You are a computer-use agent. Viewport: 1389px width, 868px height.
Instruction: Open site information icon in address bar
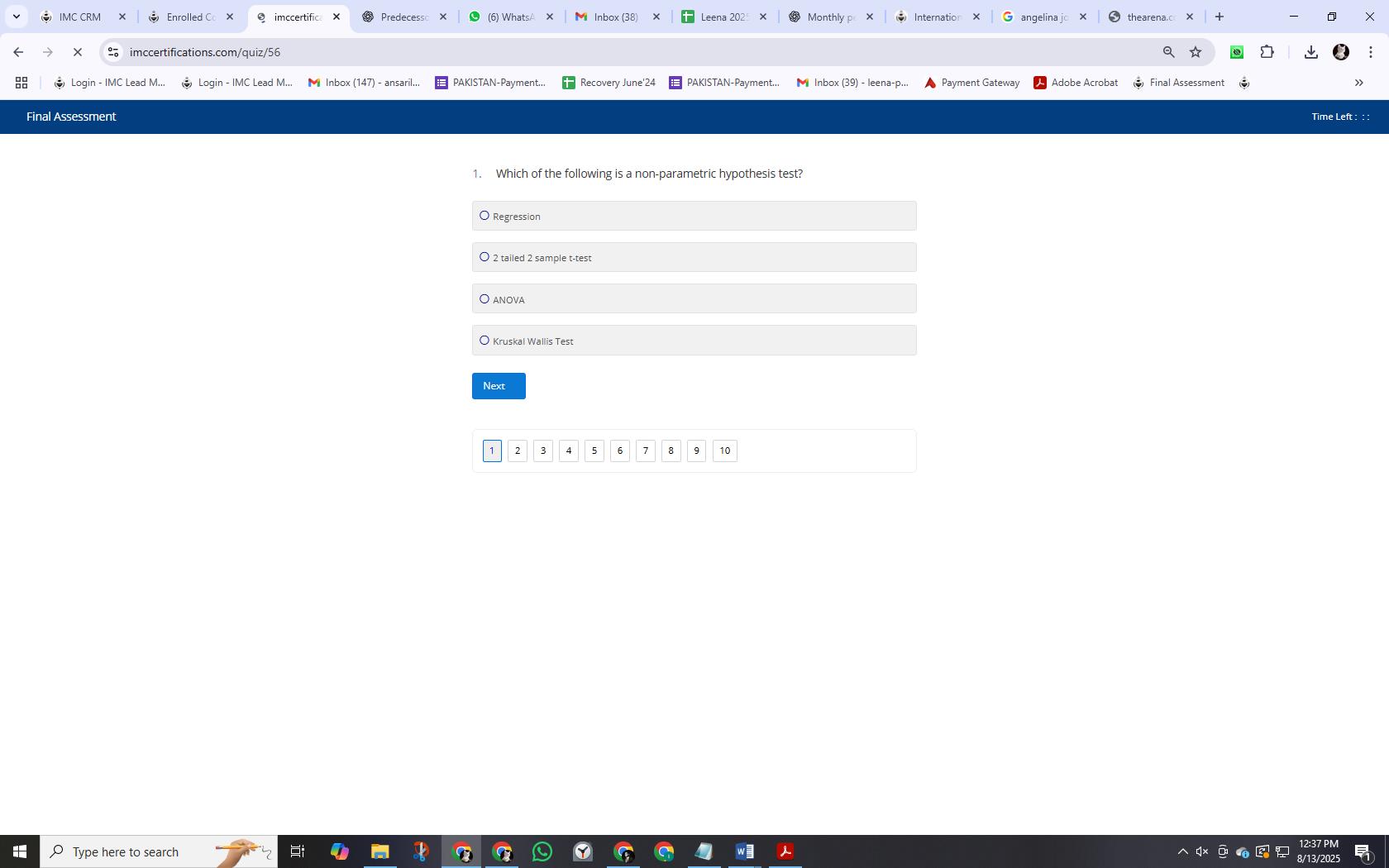coord(113,52)
